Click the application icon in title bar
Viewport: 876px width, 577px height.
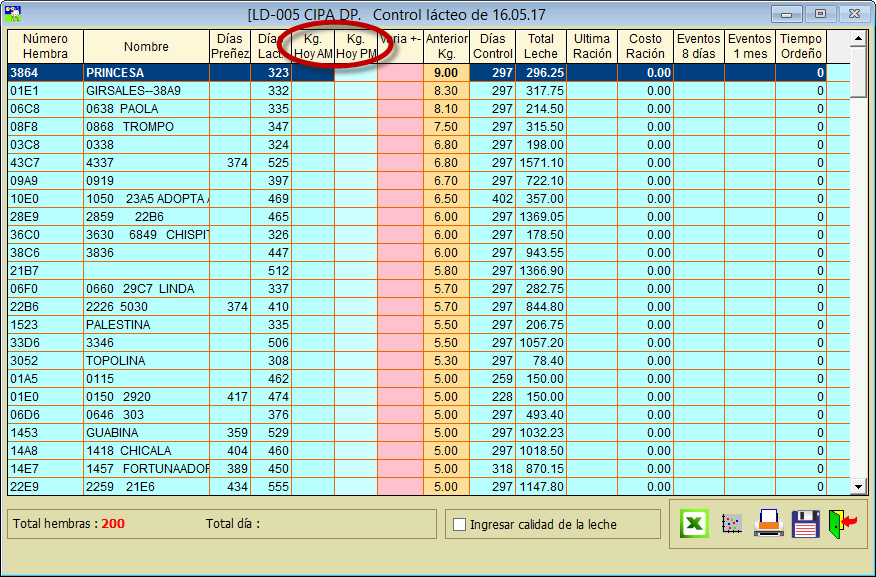(x=14, y=14)
